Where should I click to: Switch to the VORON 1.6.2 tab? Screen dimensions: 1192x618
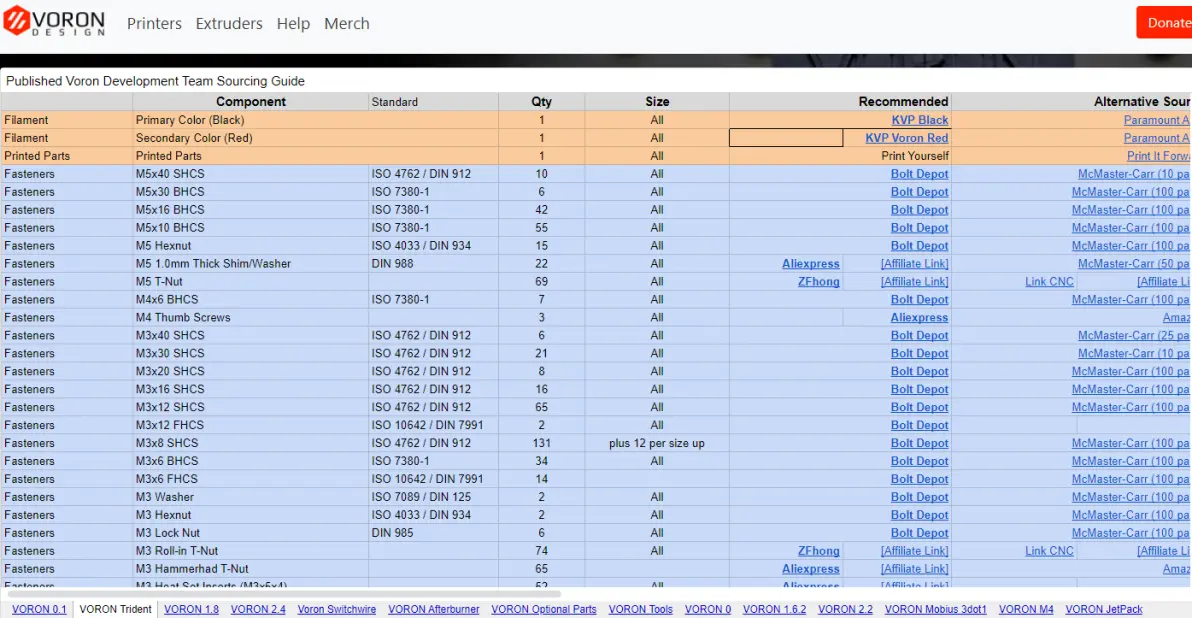774,609
